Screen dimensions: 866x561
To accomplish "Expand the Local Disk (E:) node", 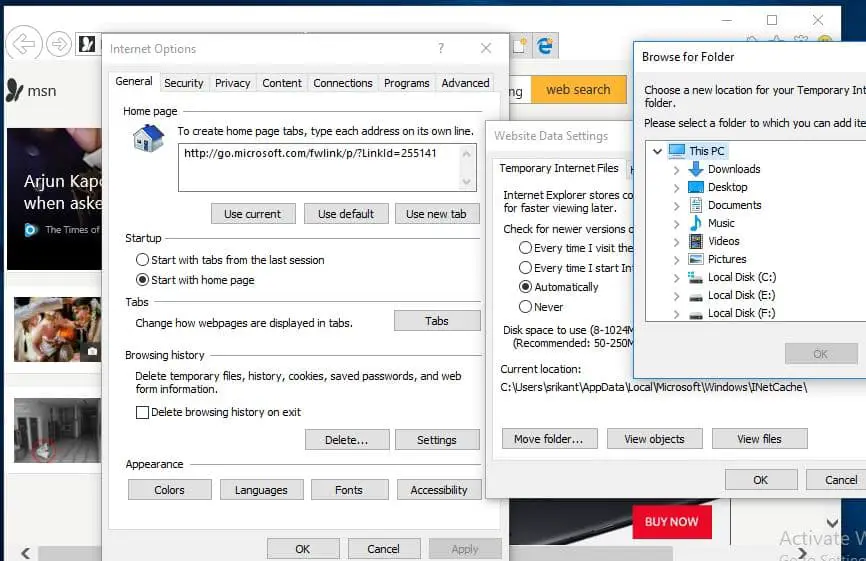I will tap(677, 296).
